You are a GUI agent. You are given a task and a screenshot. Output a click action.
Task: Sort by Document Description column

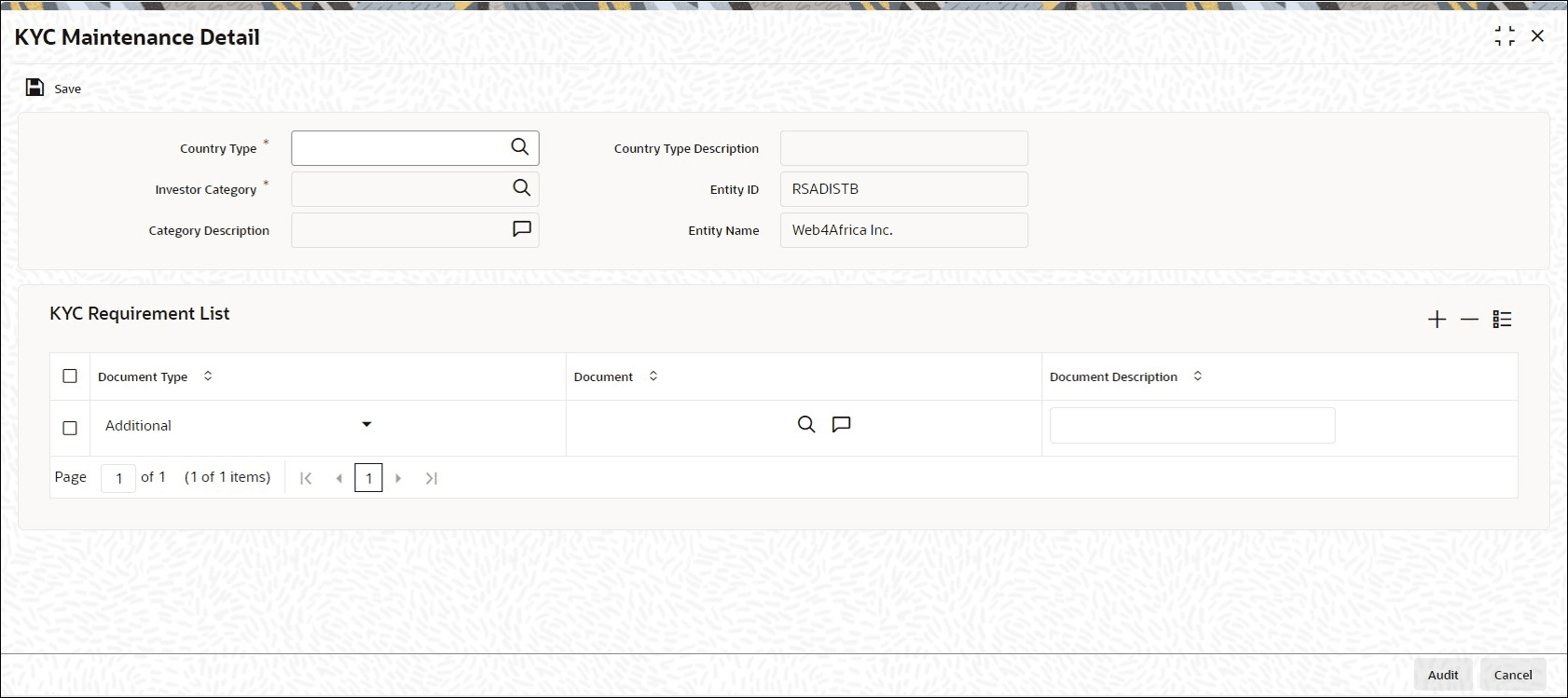coord(1198,376)
